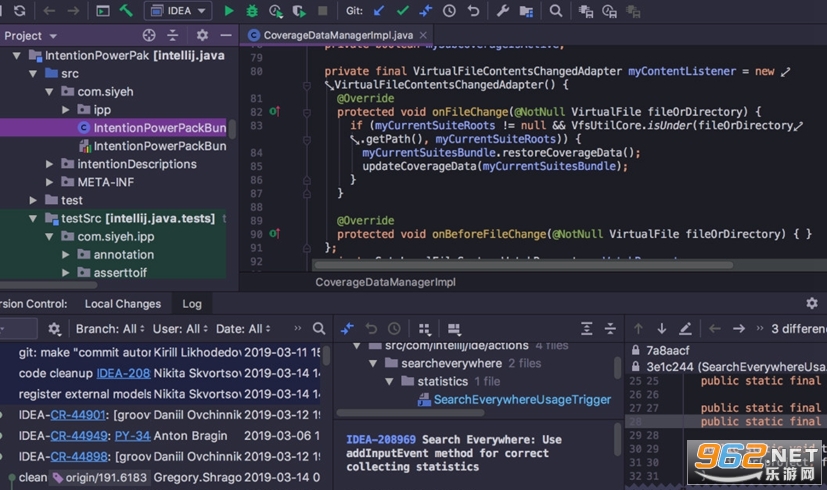Roll back changes with the undo arrow

pos(473,11)
